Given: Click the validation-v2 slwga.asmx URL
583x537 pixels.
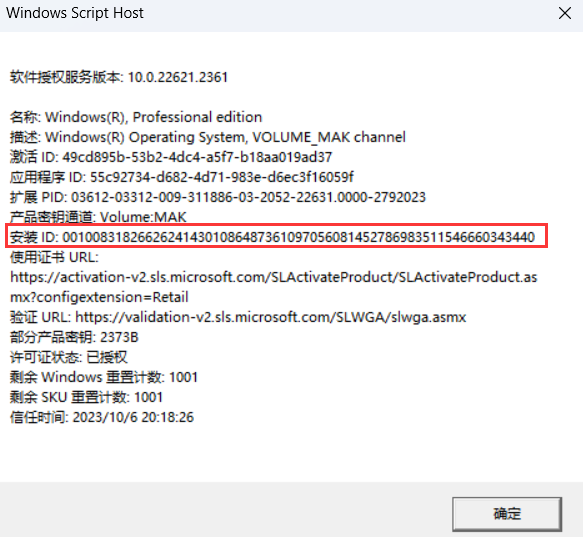Looking at the screenshot, I should point(271,317).
